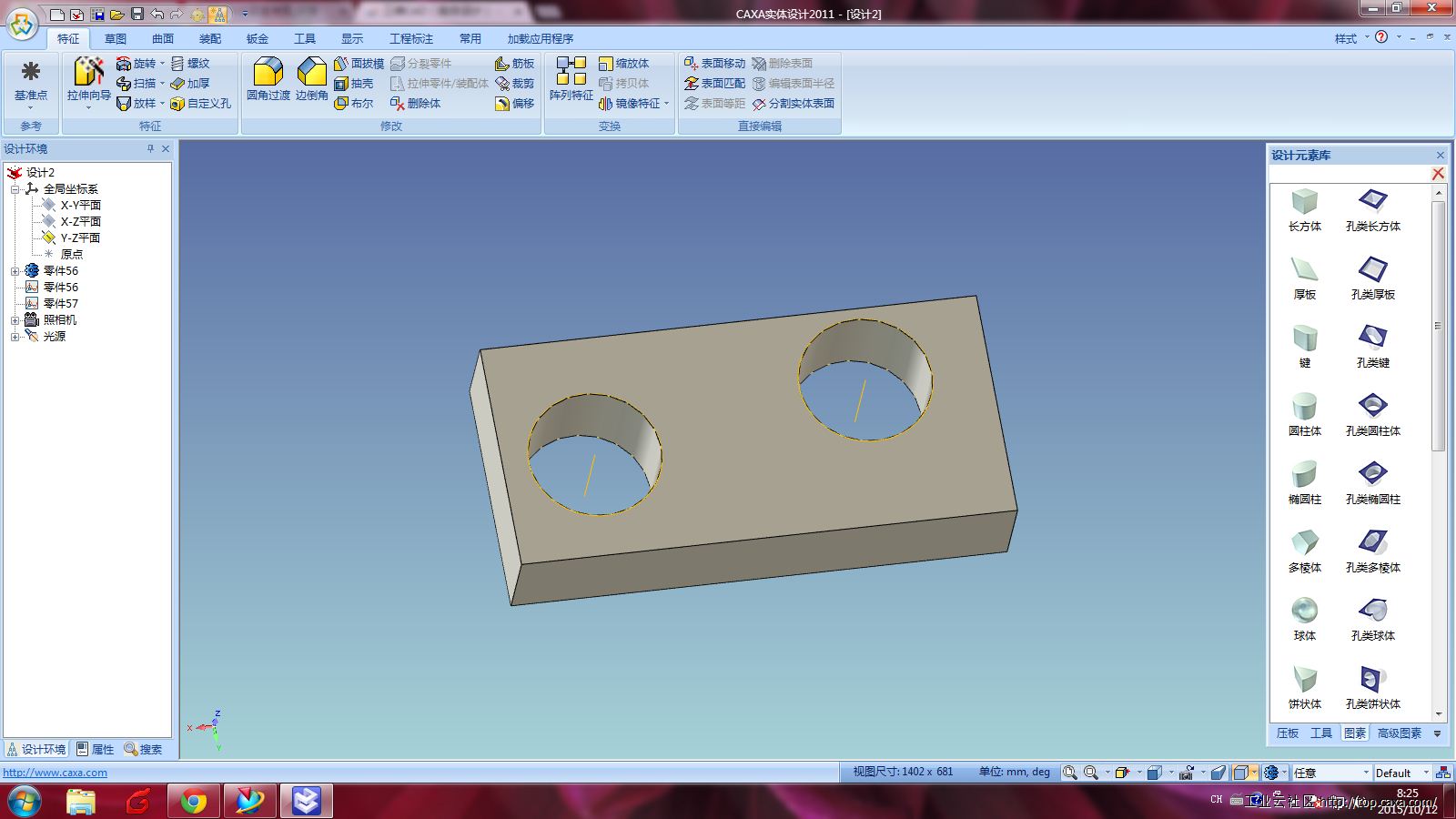Switch to the 草图 ribbon tab
Image resolution: width=1456 pixels, height=819 pixels.
[116, 38]
